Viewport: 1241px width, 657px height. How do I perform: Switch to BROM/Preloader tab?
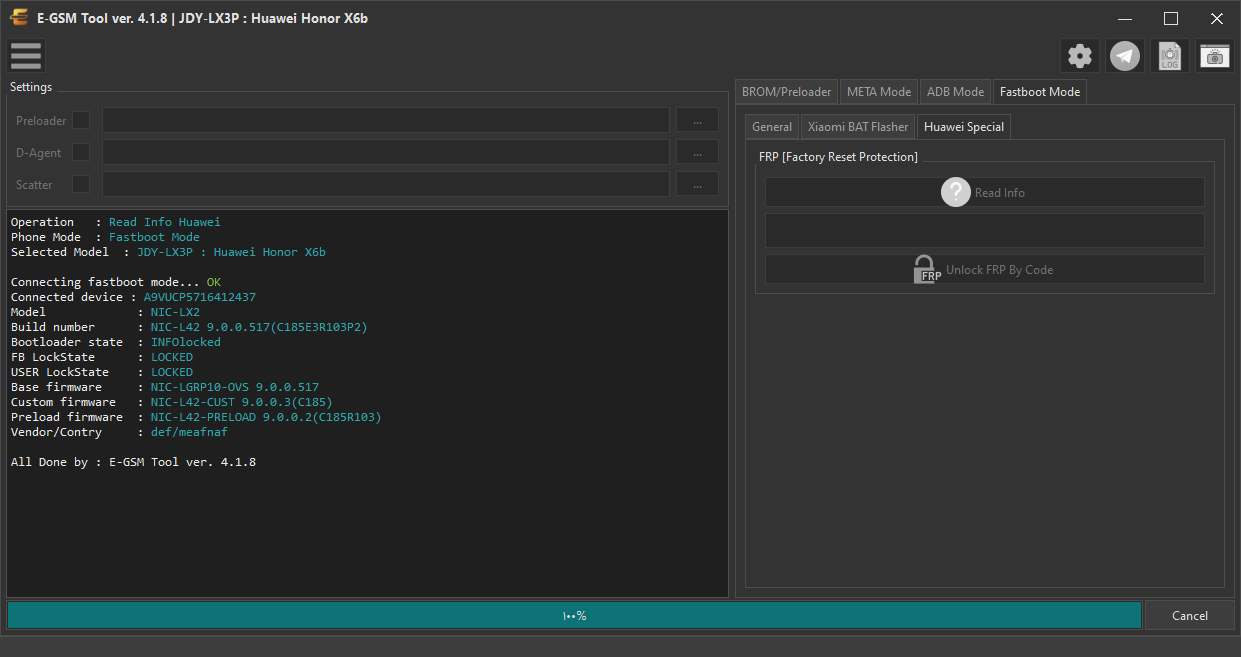786,91
